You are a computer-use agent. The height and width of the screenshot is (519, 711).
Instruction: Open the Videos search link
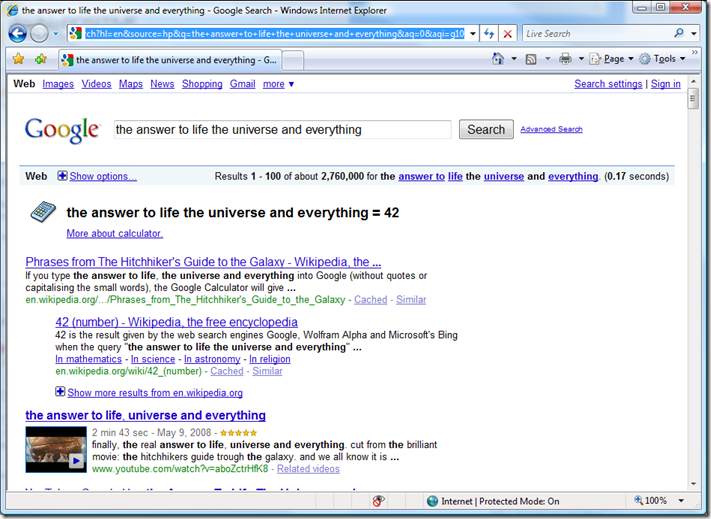96,84
